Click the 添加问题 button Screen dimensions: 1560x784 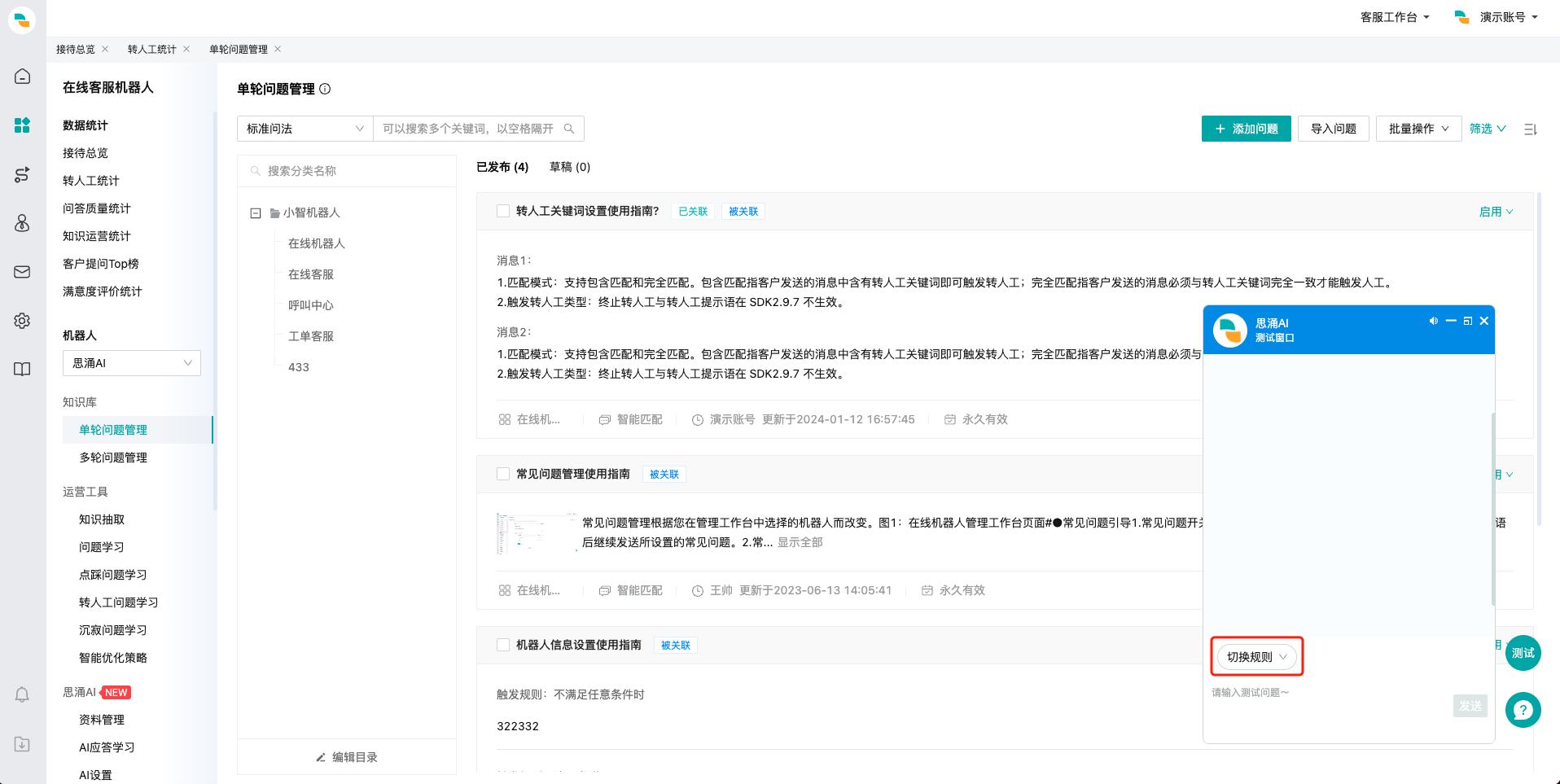[1247, 129]
